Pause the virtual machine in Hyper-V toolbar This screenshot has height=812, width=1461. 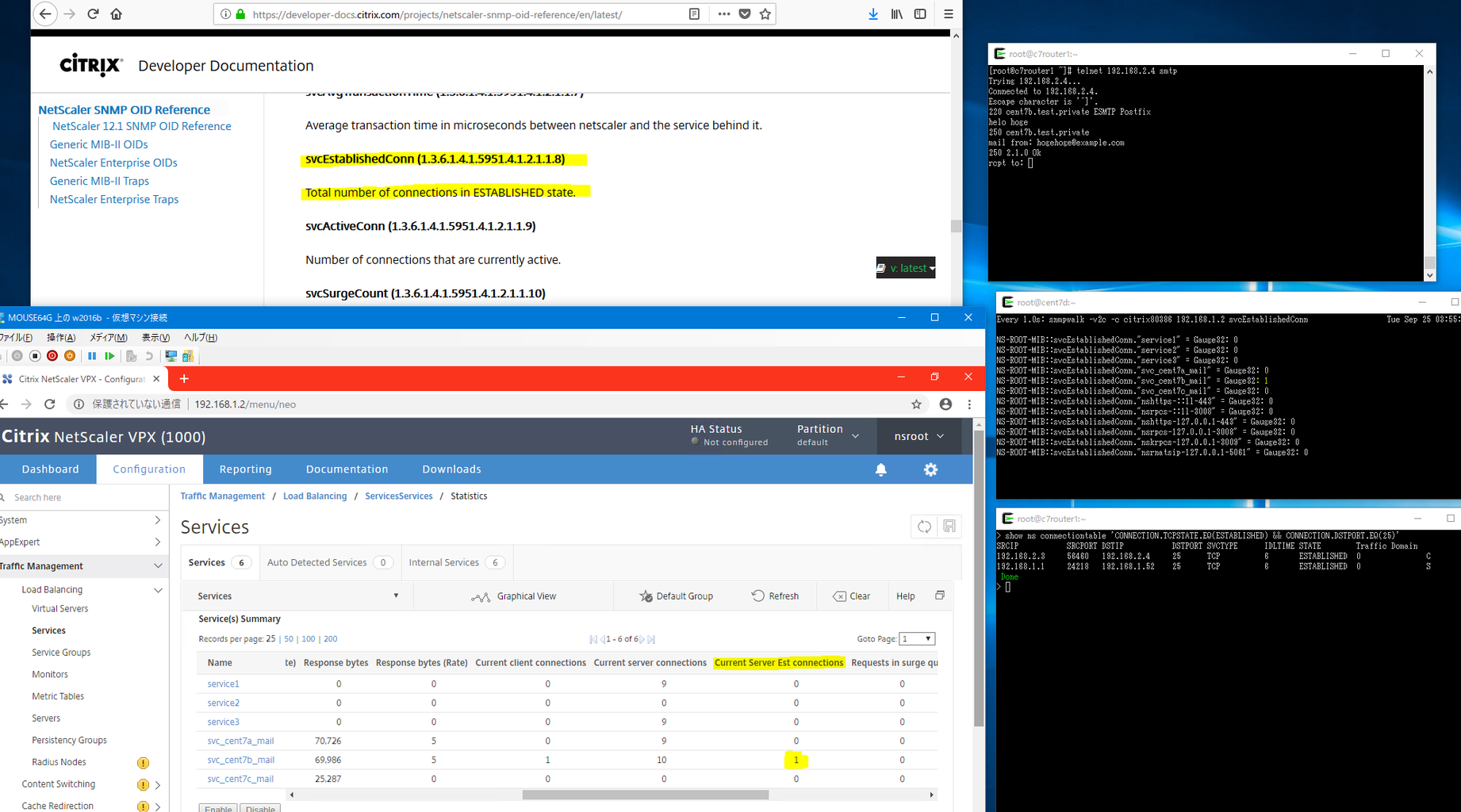(92, 356)
